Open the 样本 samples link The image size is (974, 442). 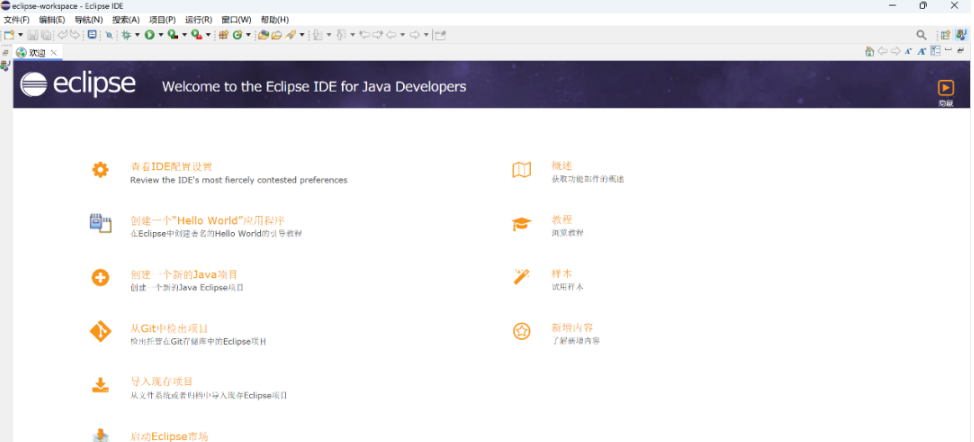click(x=562, y=273)
